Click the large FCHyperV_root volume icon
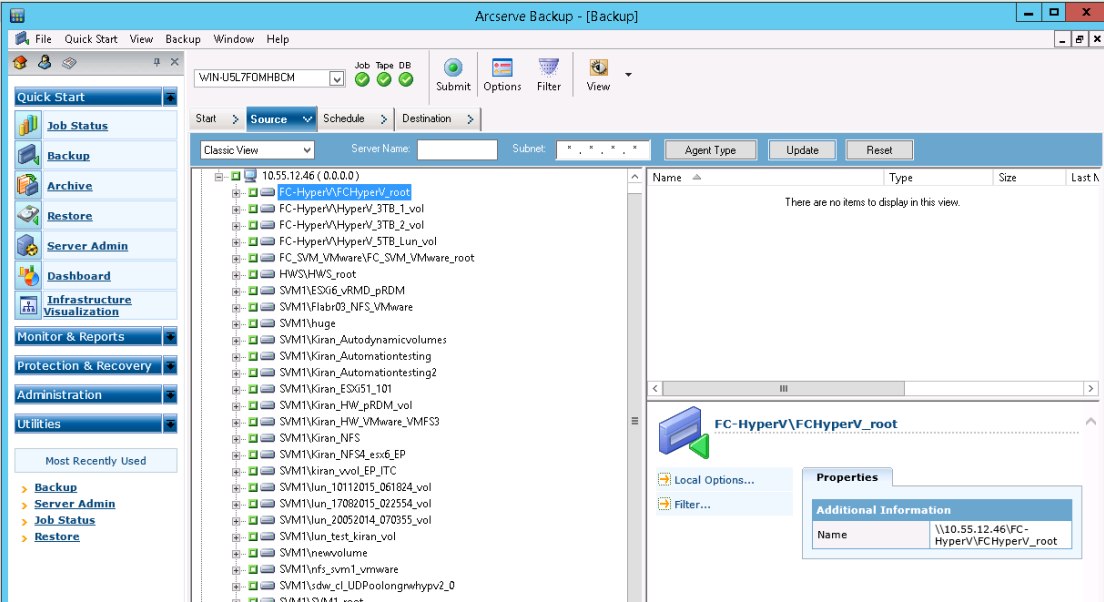This screenshot has width=1104, height=602. tap(683, 432)
